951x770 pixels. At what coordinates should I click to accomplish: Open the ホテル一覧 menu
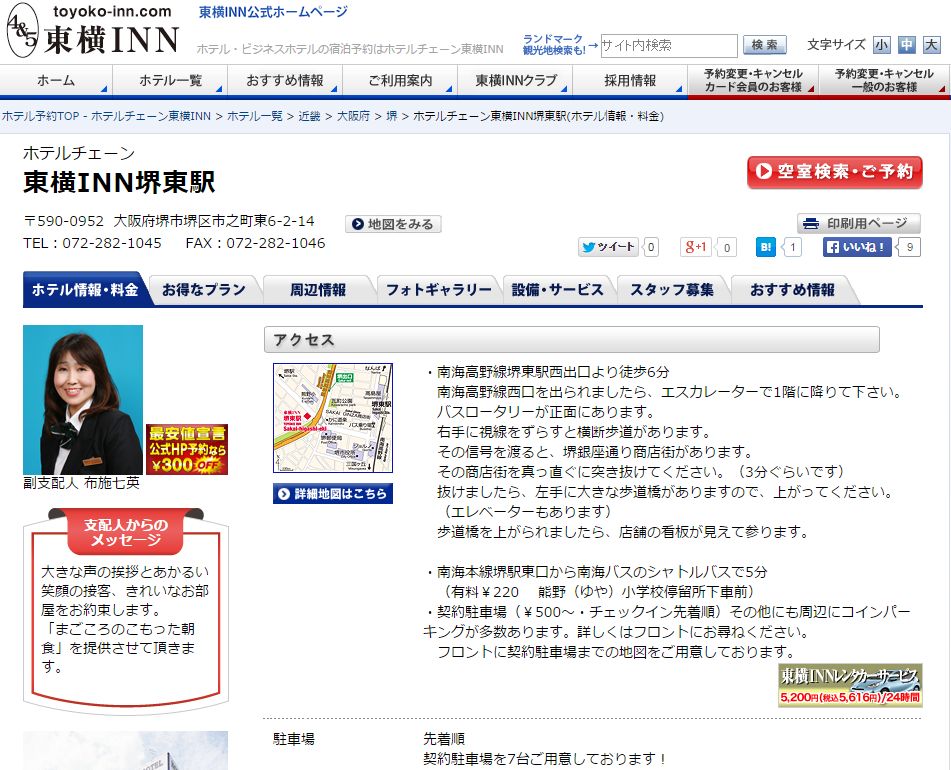[x=170, y=81]
